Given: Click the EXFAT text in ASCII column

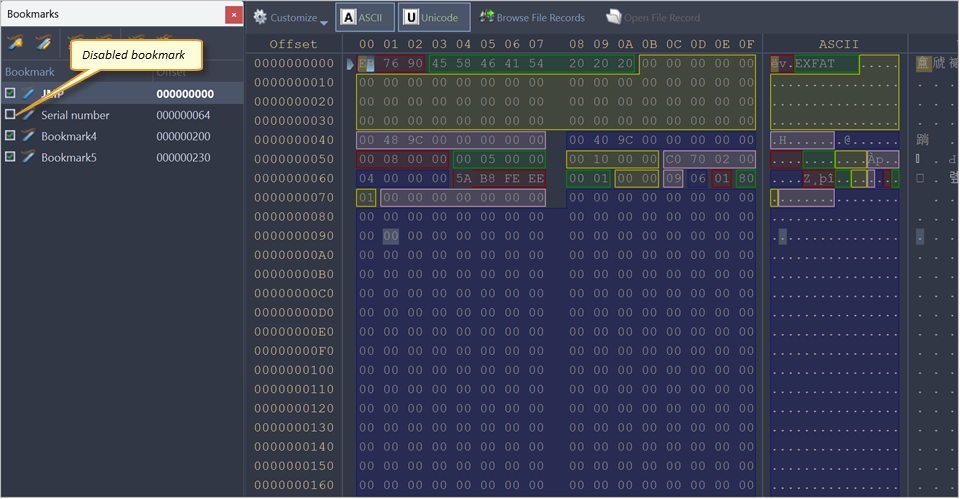Looking at the screenshot, I should pos(815,64).
